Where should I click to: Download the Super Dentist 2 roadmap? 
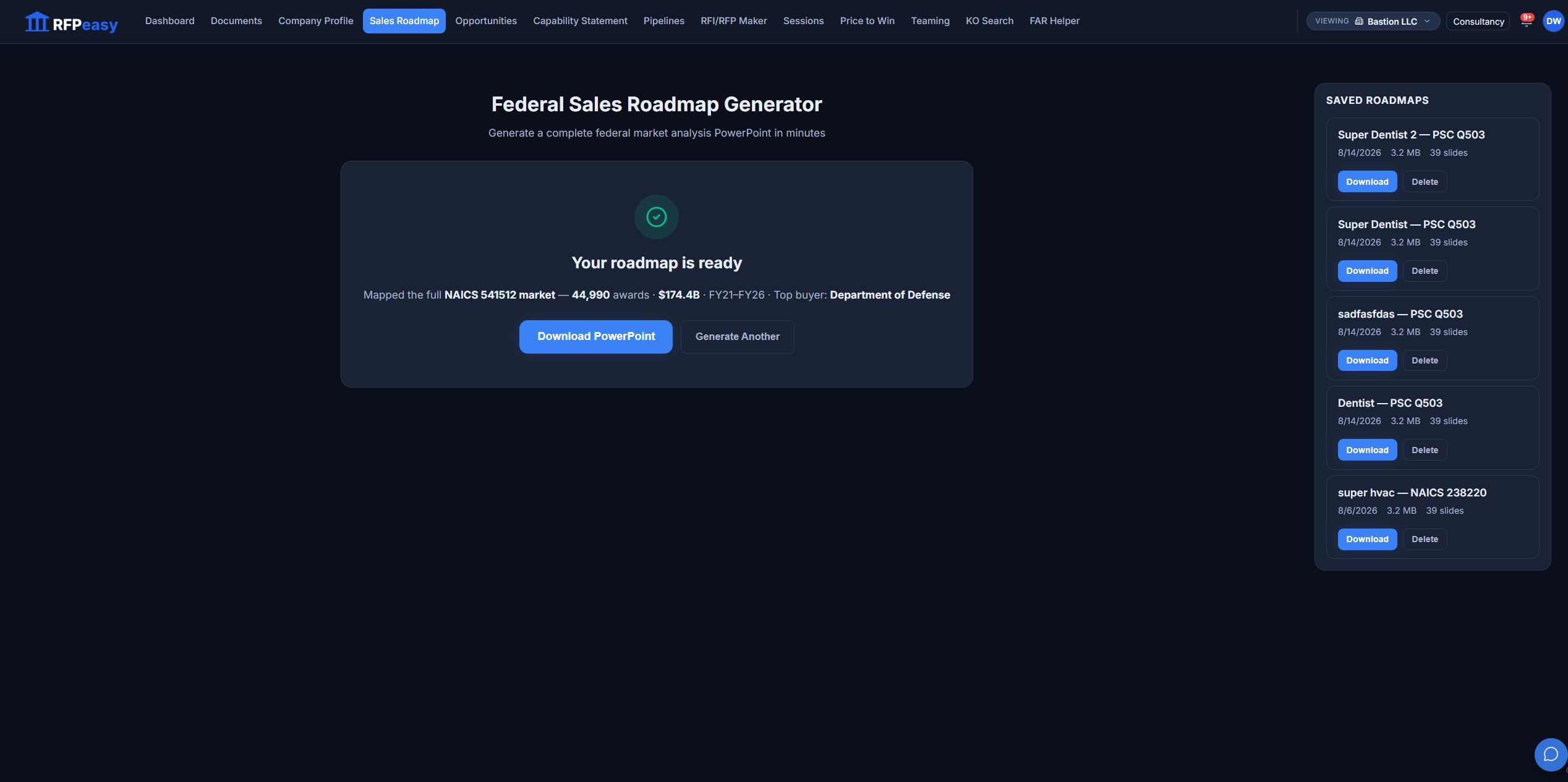[x=1367, y=182]
